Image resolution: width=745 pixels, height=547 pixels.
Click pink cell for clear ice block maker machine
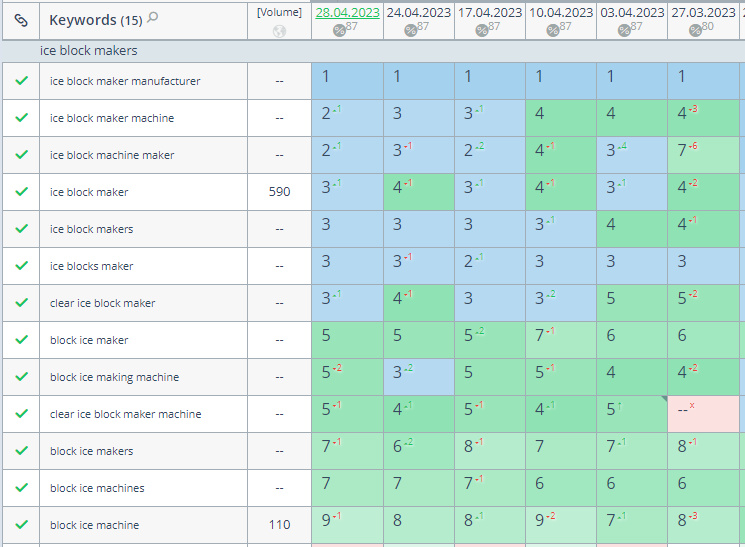pos(703,414)
